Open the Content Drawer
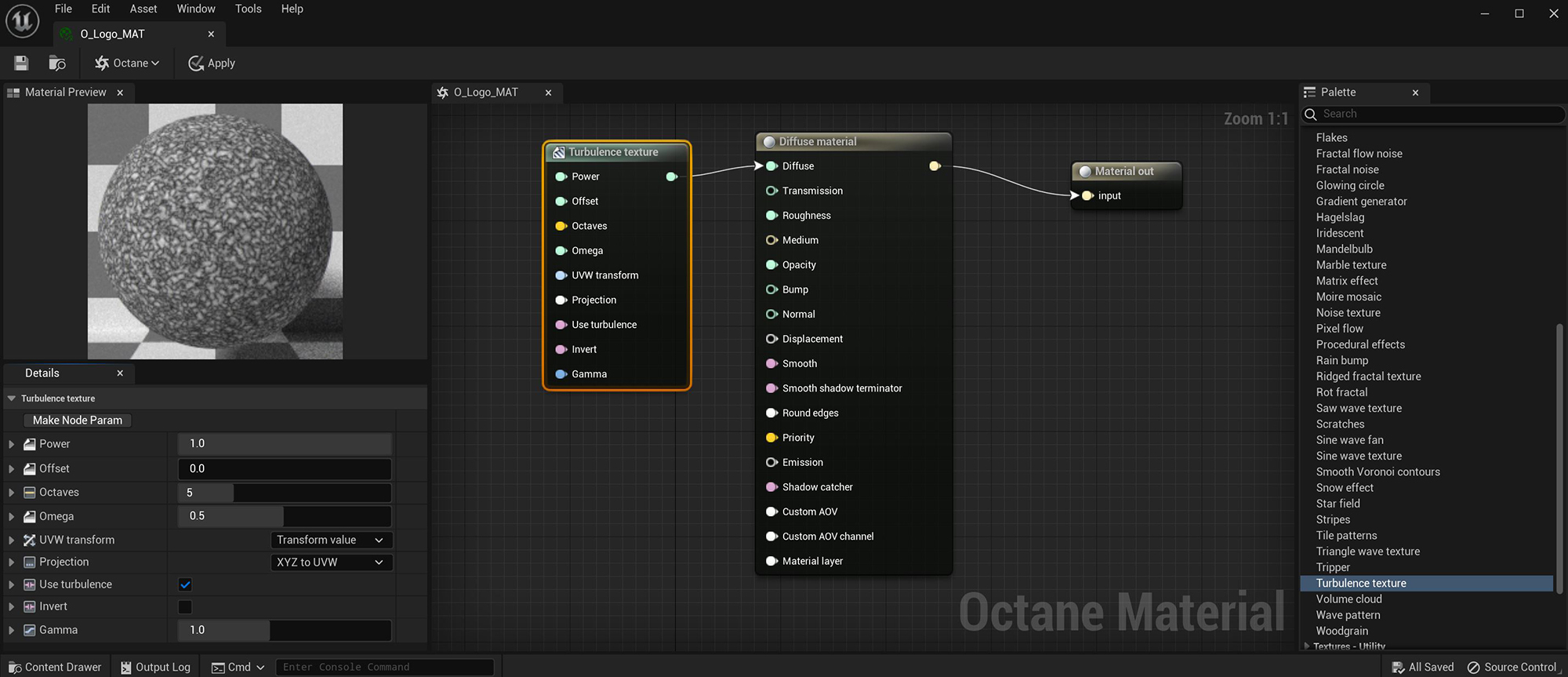Image resolution: width=1568 pixels, height=677 pixels. (55, 668)
